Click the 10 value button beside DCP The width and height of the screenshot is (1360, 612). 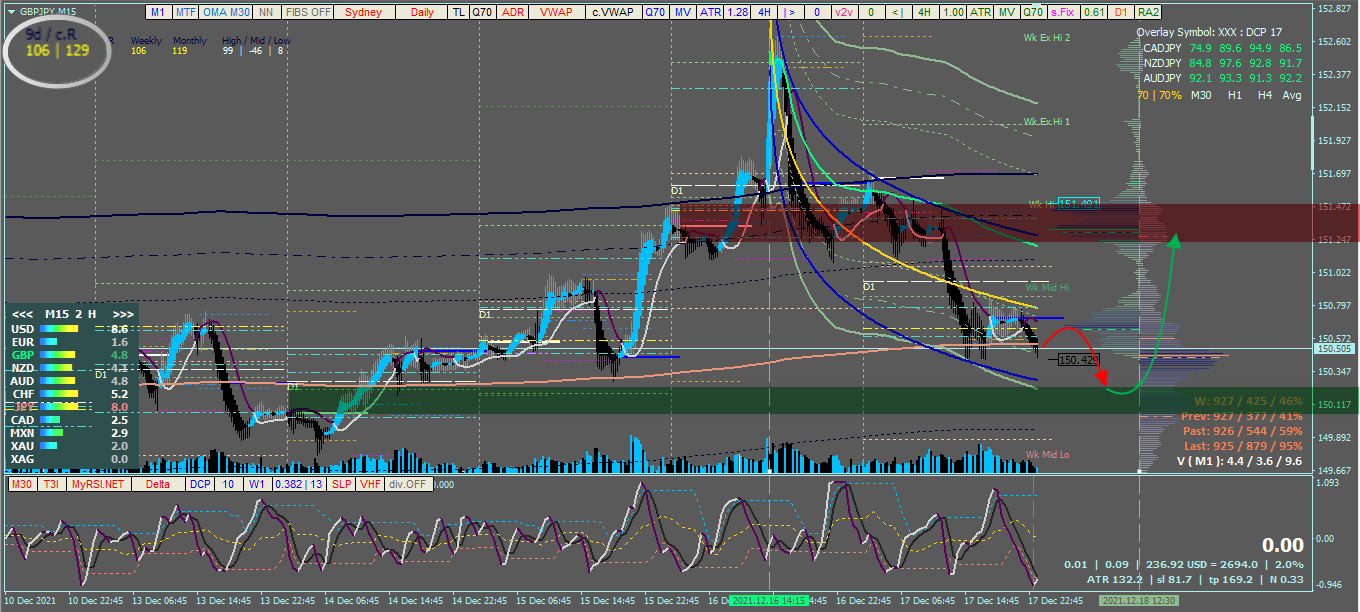point(228,484)
